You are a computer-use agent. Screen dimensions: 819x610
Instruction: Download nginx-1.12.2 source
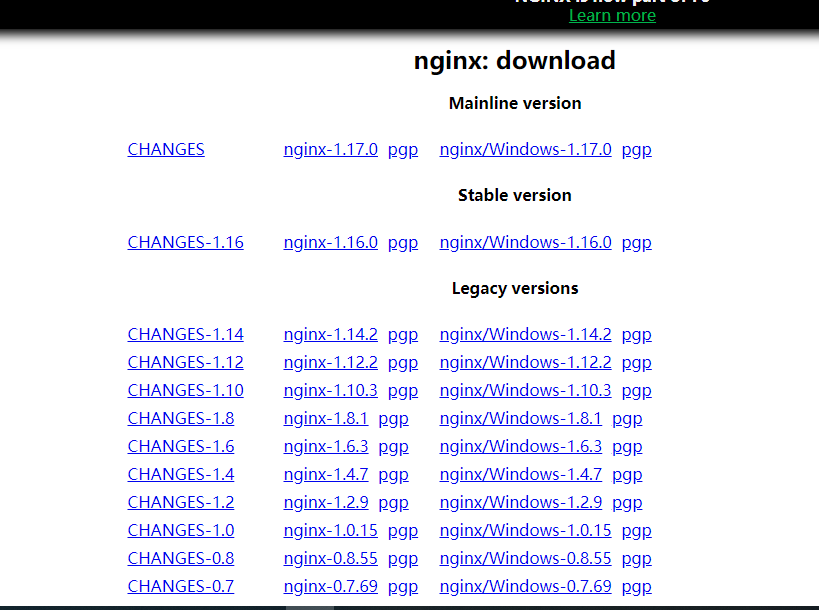(331, 362)
